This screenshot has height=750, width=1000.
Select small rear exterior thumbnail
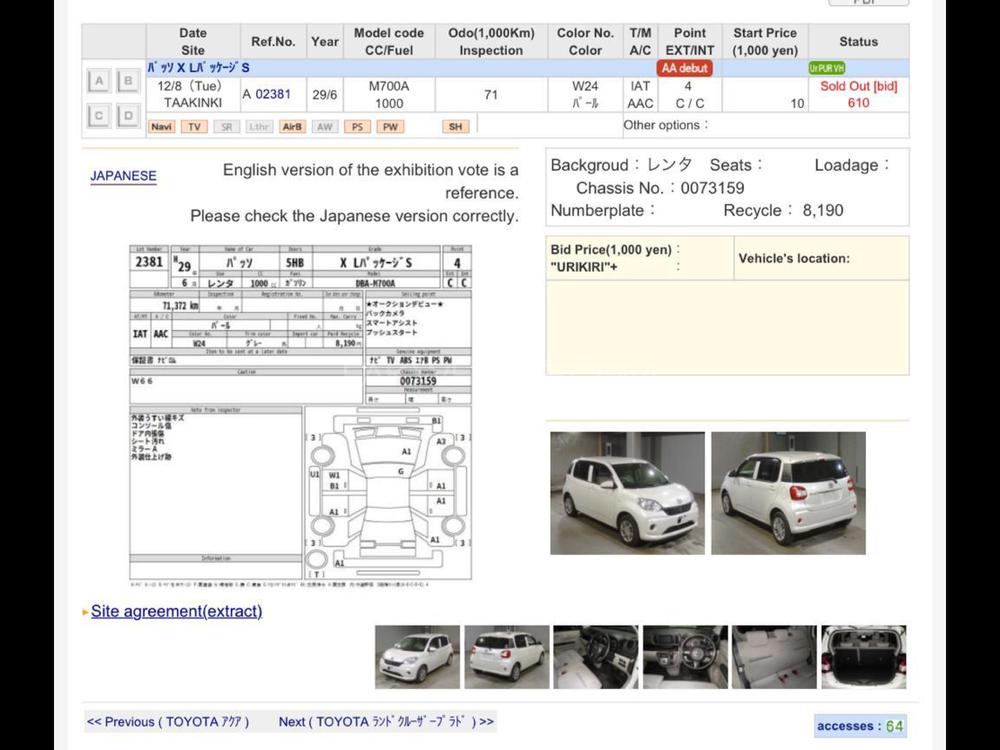[x=506, y=657]
